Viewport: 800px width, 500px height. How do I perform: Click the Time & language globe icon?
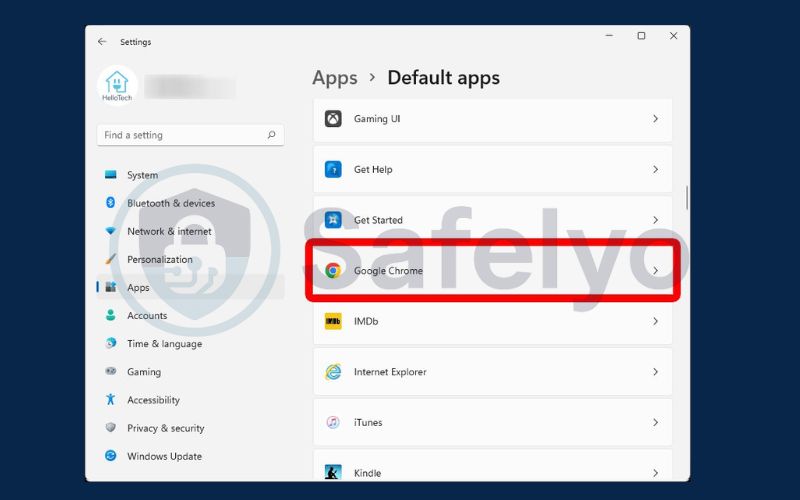(x=111, y=343)
